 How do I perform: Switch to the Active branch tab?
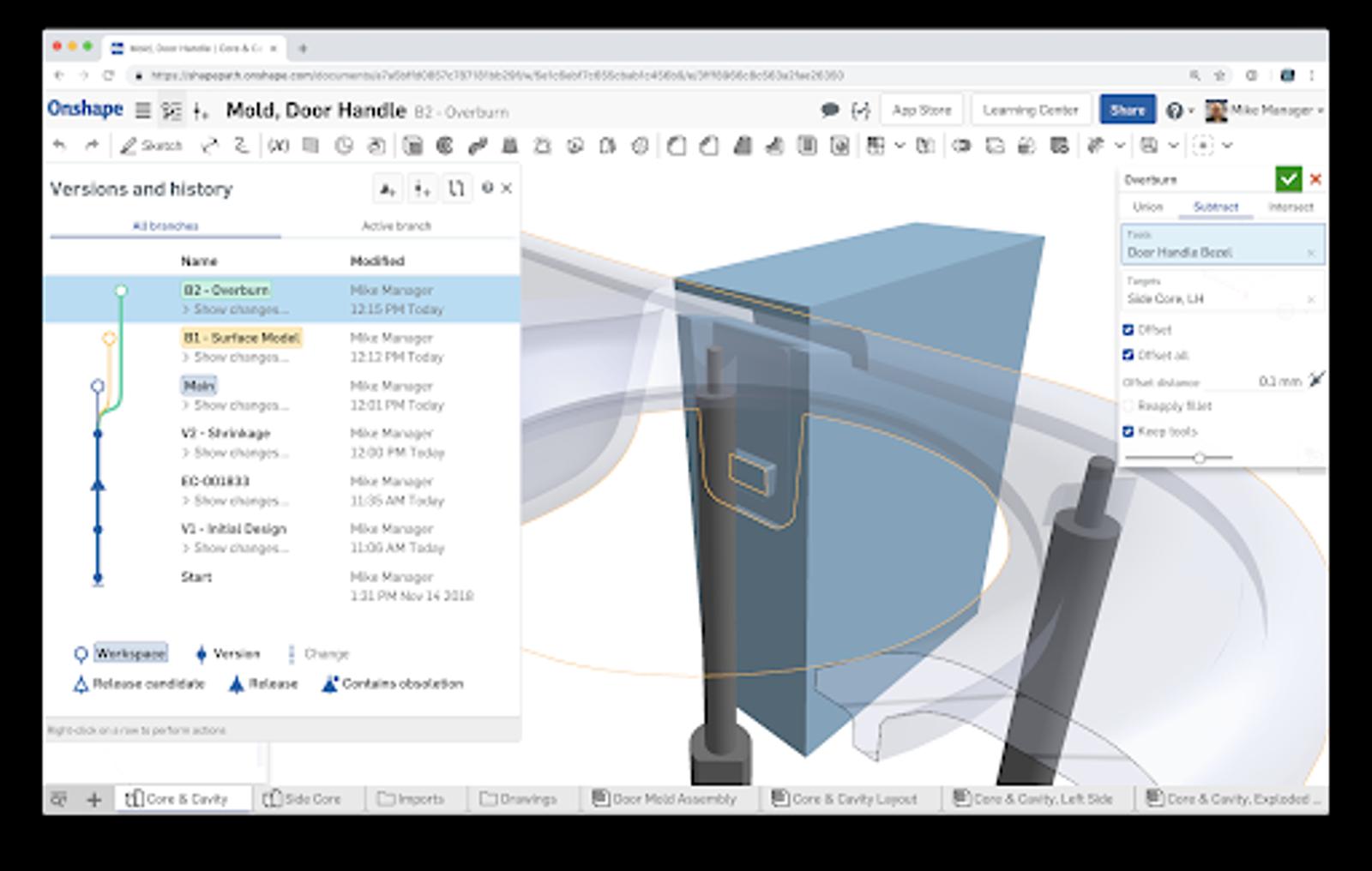396,226
